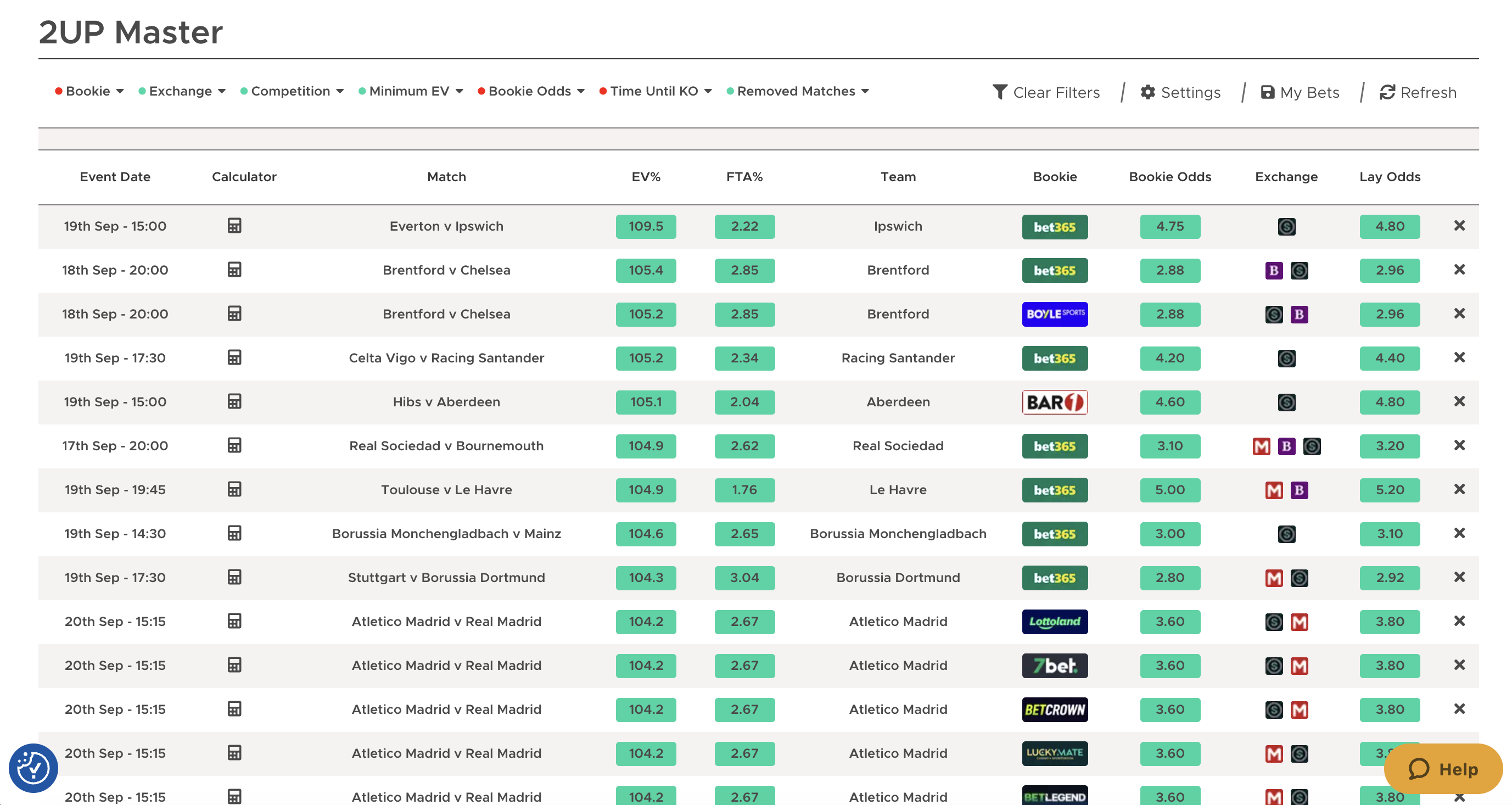Remove Celta Vigo v Racing Santander row
This screenshot has width=1512, height=805.
1459,357
